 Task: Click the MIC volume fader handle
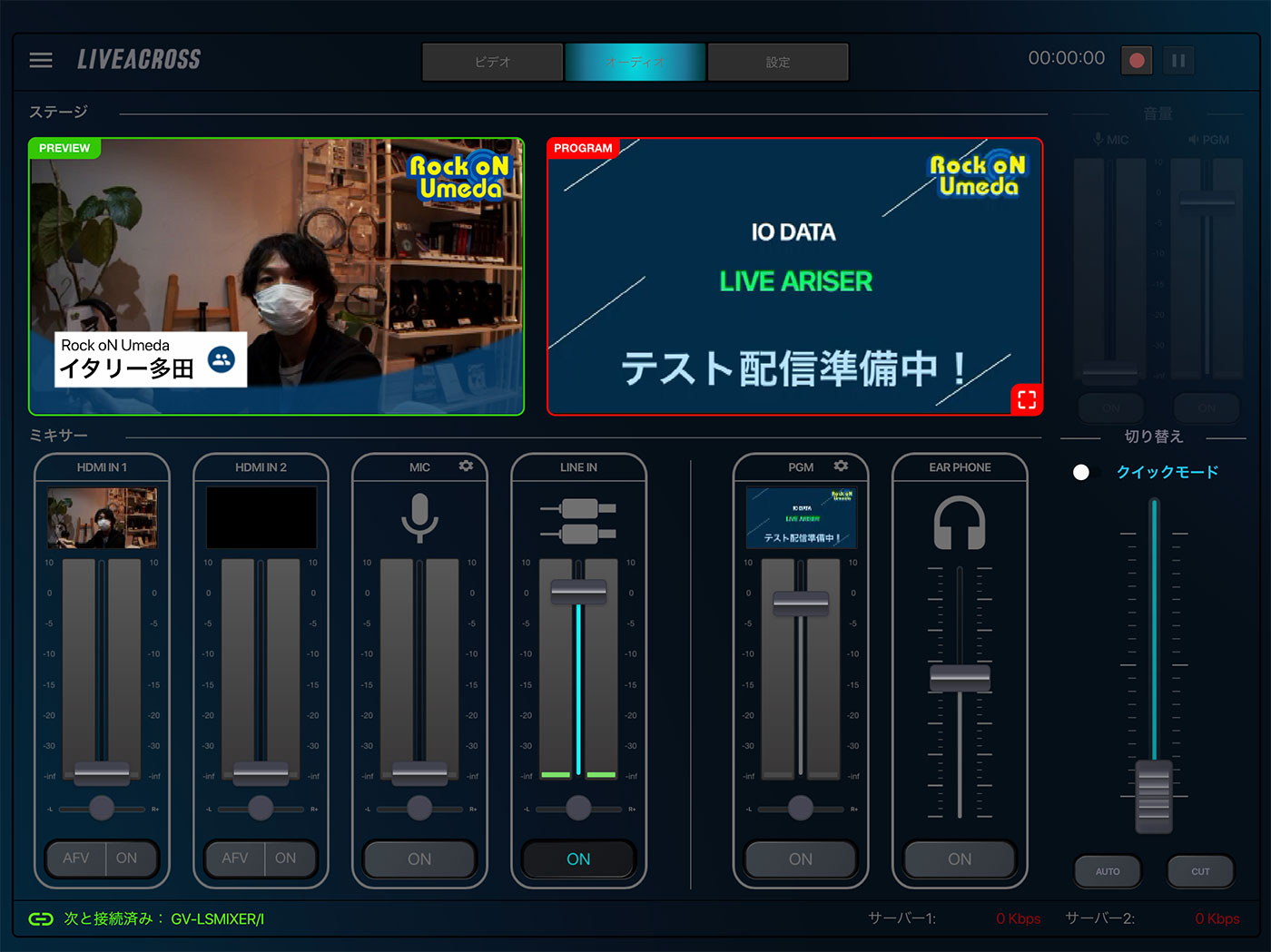(x=419, y=772)
